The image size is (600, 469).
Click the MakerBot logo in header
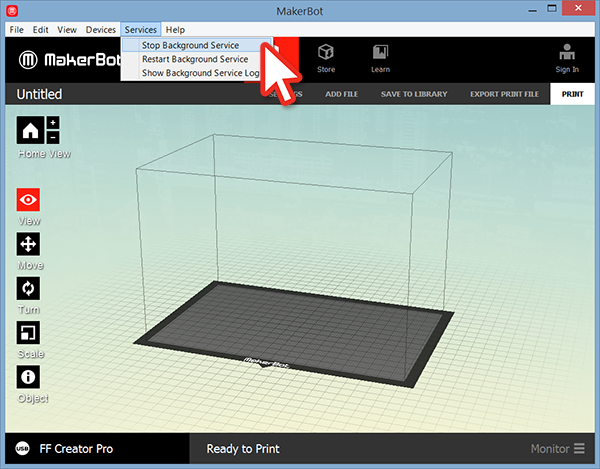[69, 60]
